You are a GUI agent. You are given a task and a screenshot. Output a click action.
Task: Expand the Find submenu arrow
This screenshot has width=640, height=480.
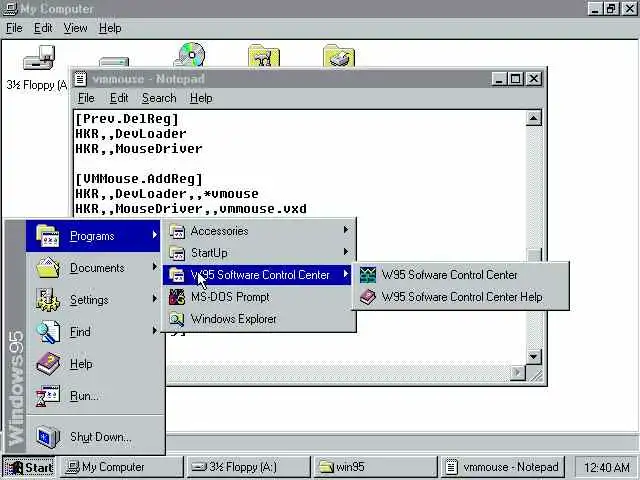[154, 330]
